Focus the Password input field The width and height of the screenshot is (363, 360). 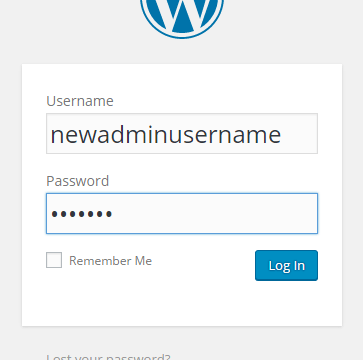tap(182, 213)
